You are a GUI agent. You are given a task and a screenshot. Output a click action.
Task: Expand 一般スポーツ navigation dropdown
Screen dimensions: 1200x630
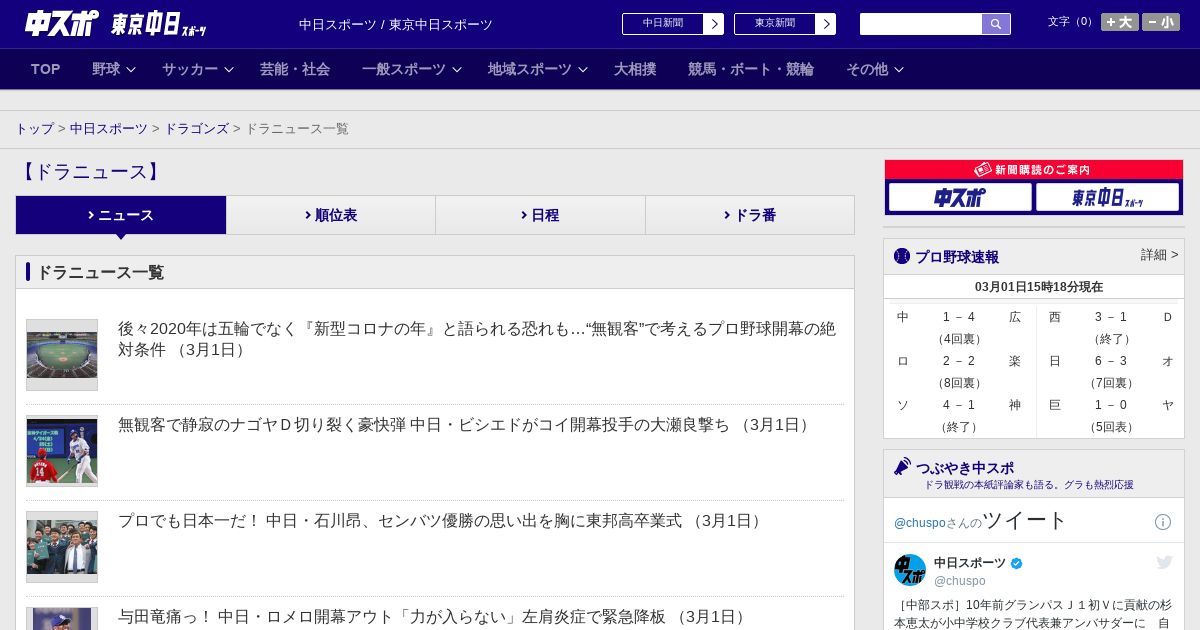click(411, 69)
